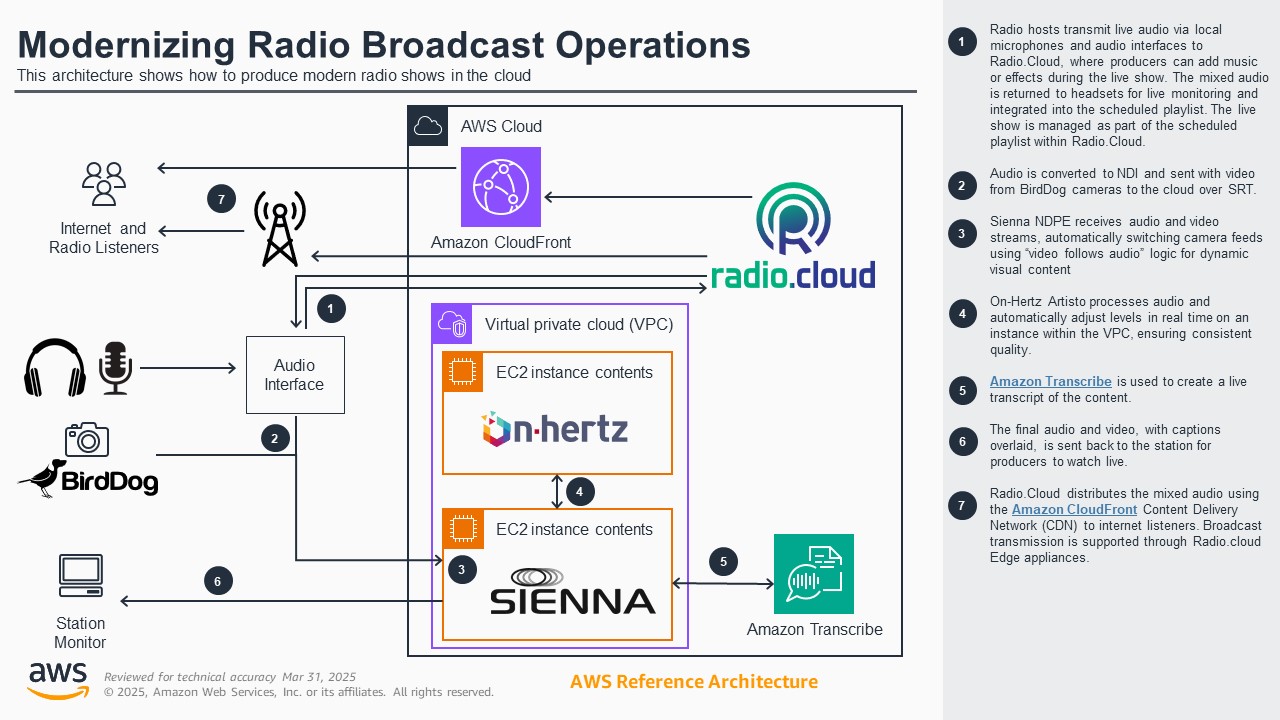Click the Internet and Radio Listeners people icon
Viewport: 1280px width, 720px height.
pyautogui.click(x=103, y=185)
